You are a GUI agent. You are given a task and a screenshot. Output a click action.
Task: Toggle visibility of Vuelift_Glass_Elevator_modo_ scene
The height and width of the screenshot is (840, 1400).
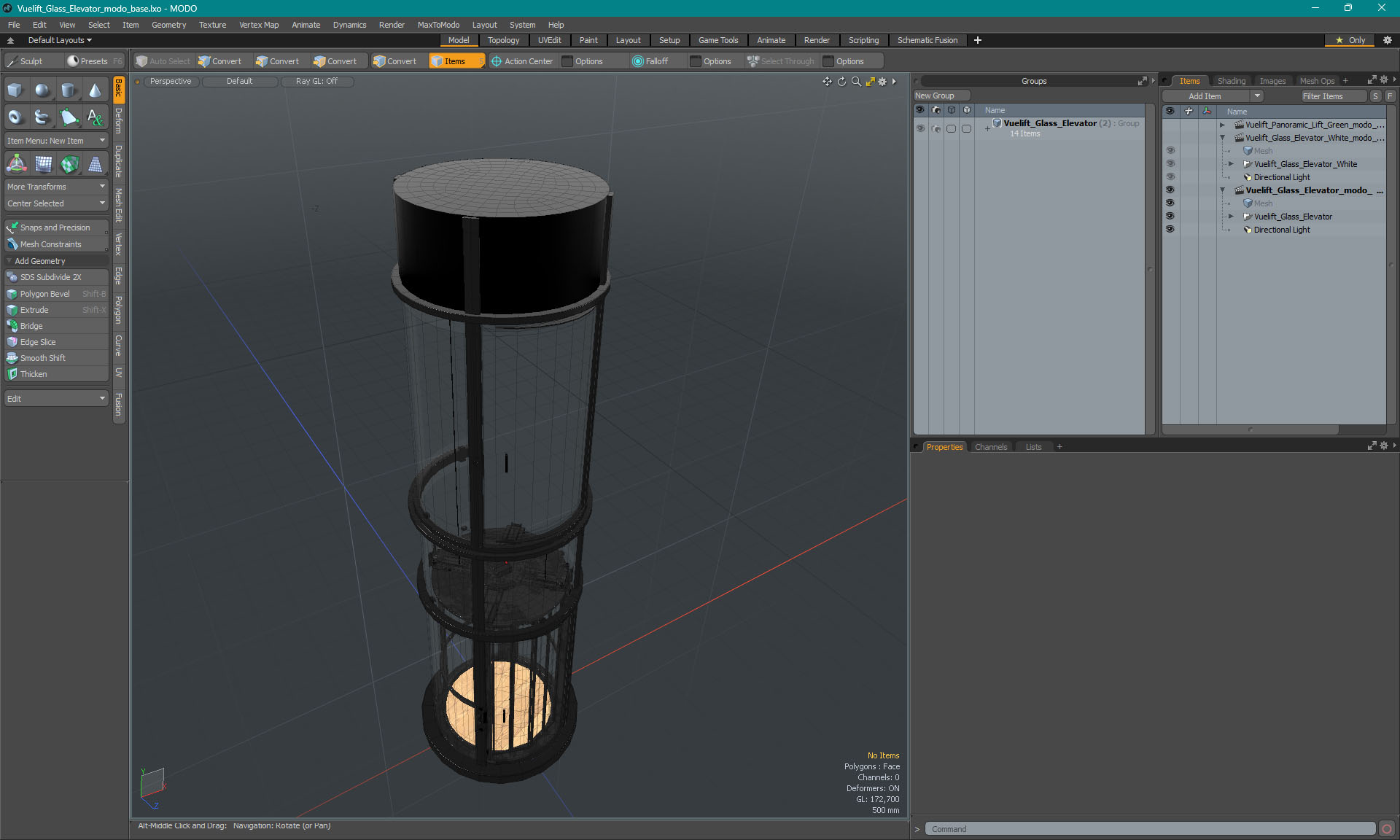click(1170, 190)
